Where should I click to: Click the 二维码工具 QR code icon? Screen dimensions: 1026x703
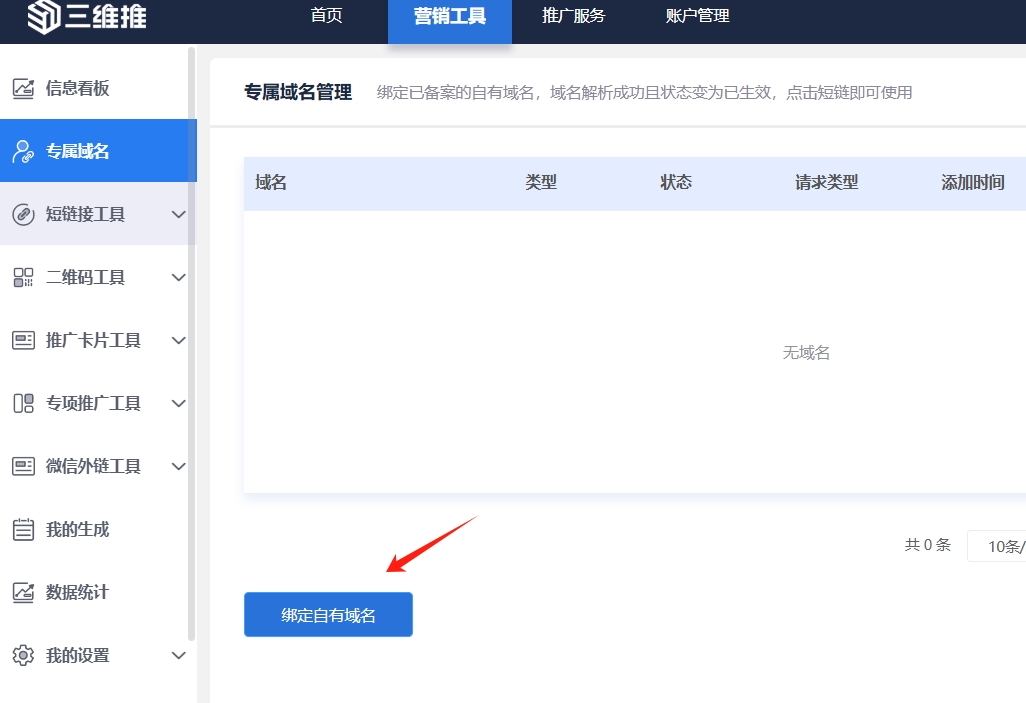23,277
